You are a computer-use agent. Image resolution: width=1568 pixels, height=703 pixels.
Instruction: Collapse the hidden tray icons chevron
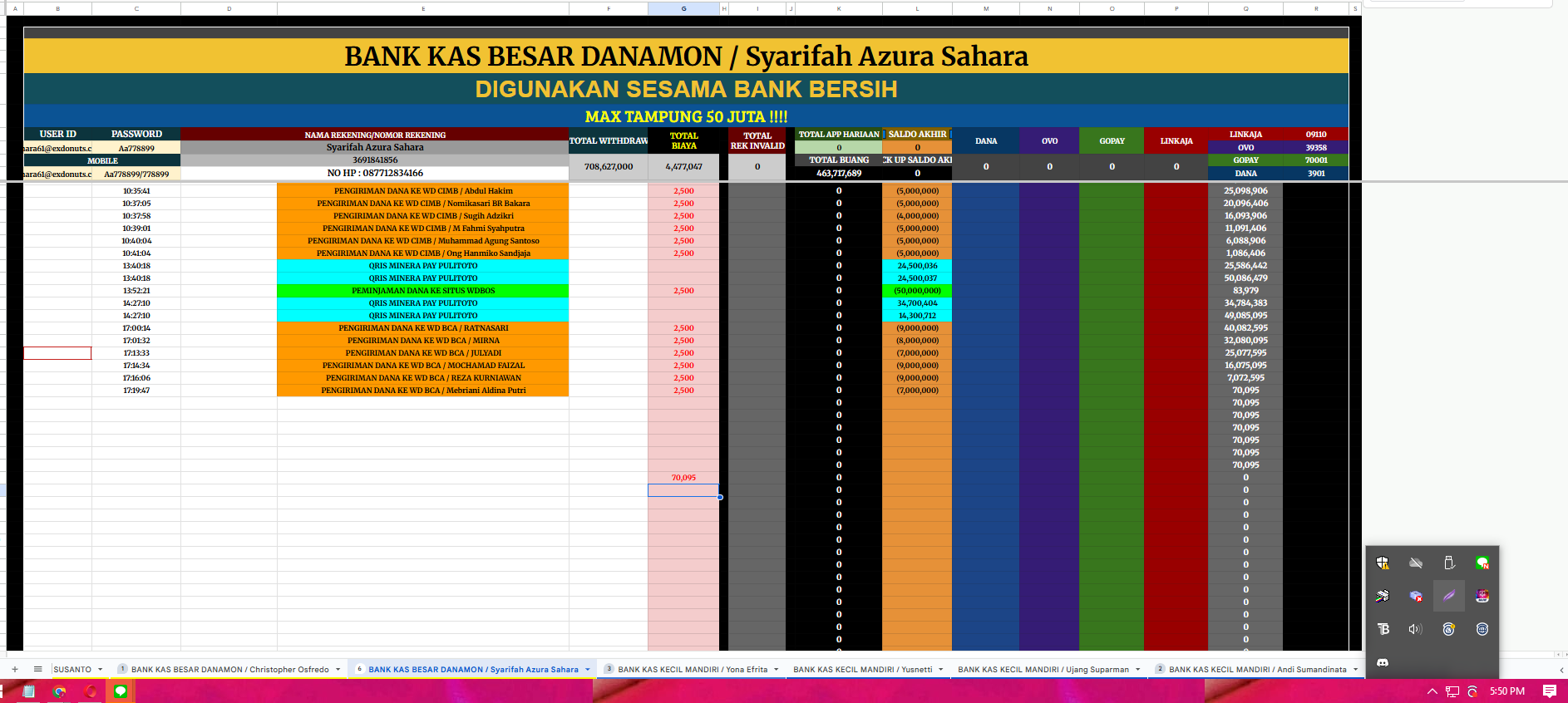coord(1432,691)
